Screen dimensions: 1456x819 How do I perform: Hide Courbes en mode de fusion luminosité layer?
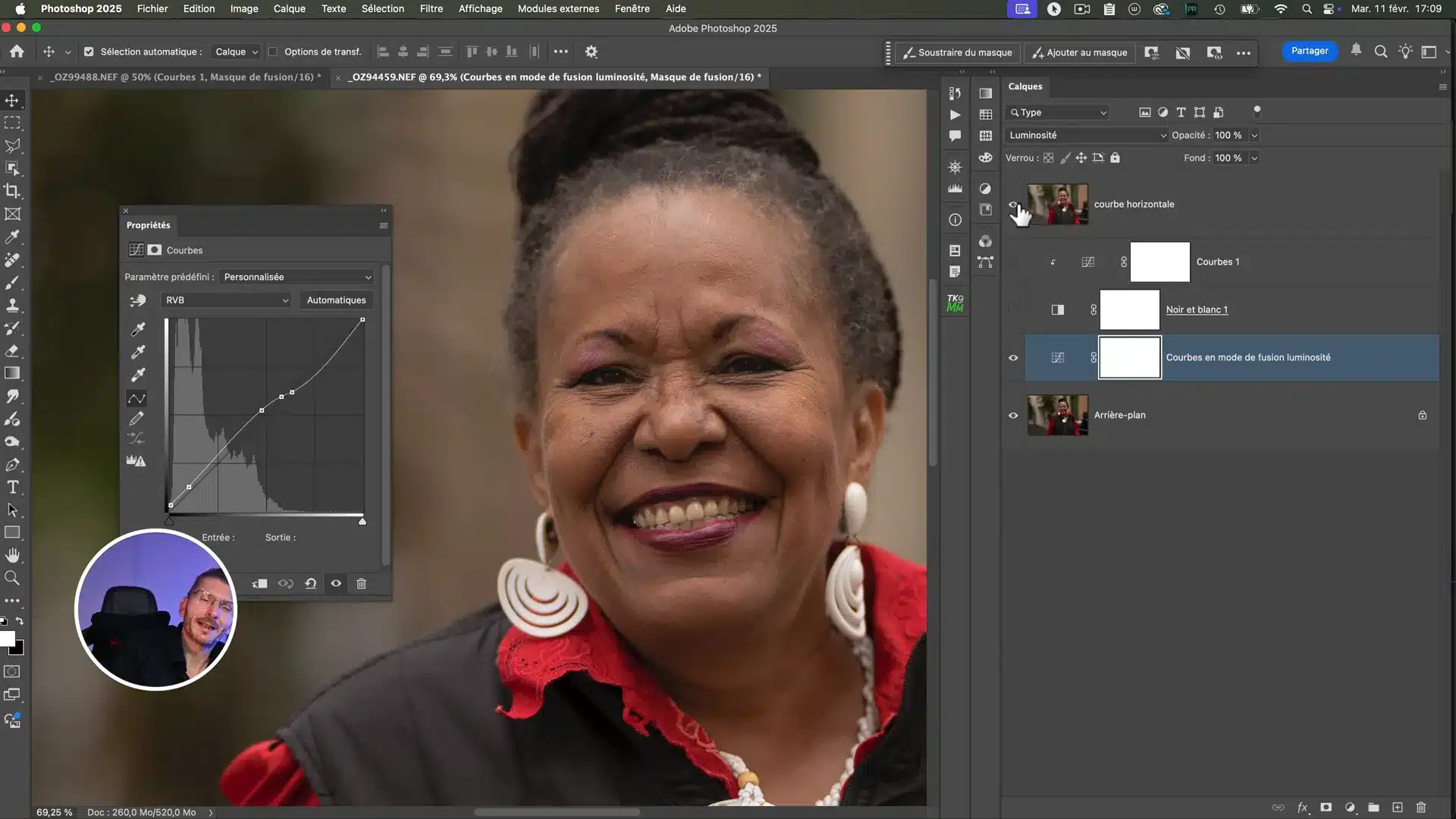[x=1013, y=357]
